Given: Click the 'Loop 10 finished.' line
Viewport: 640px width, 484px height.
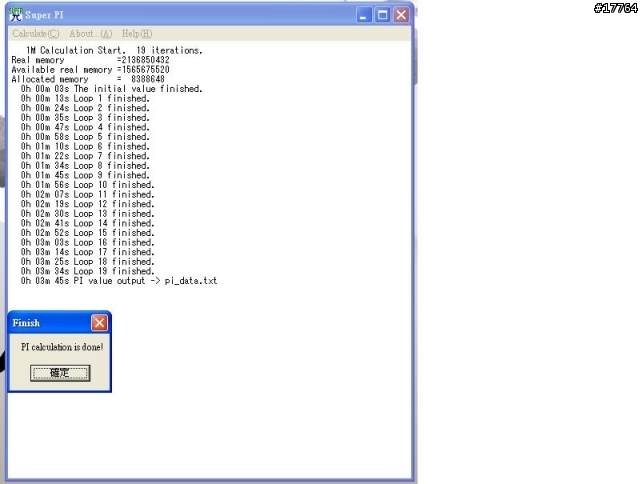Looking at the screenshot, I should (x=88, y=184).
